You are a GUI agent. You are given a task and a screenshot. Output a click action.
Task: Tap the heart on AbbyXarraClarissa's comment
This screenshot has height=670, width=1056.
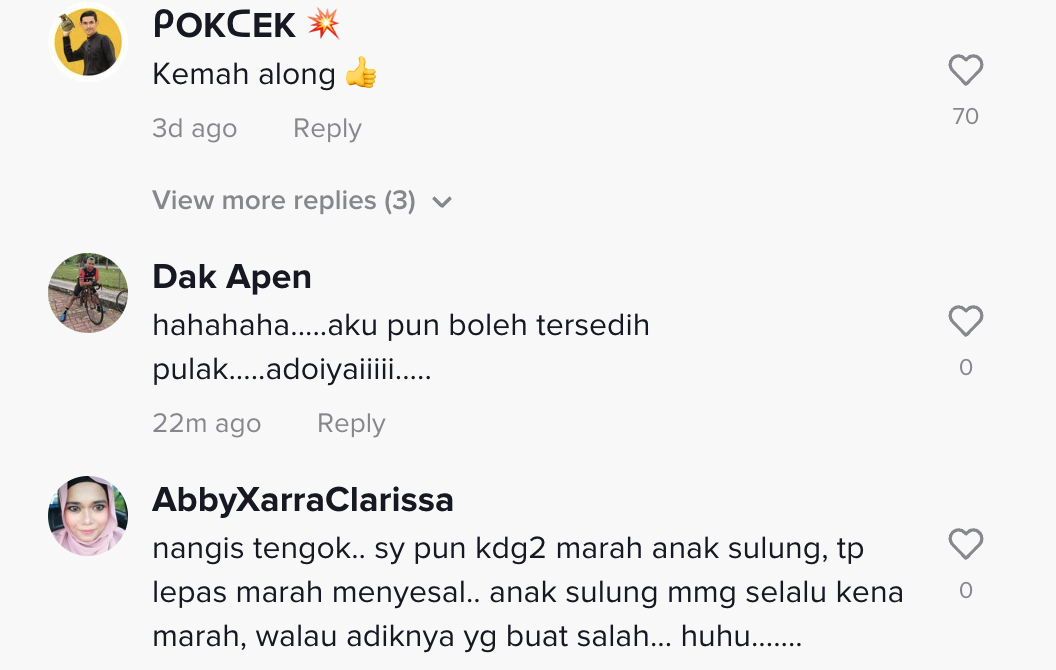(x=966, y=544)
